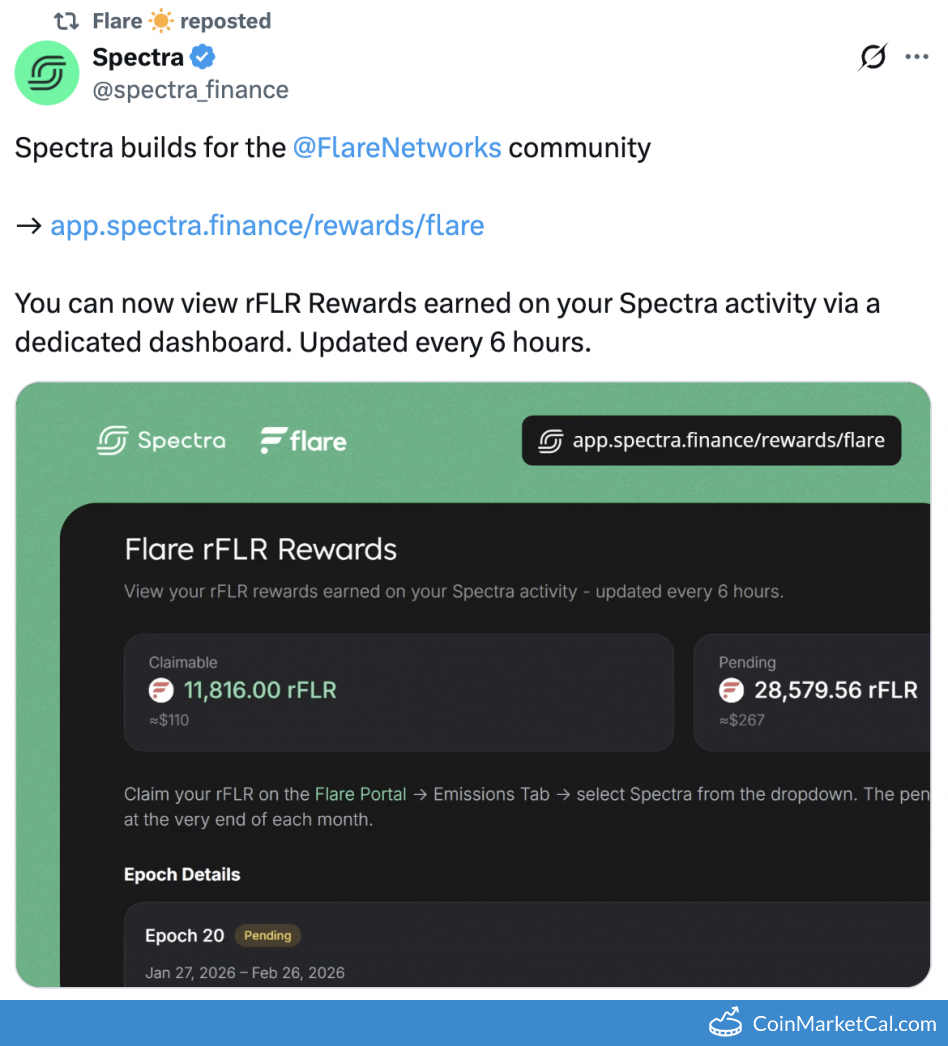Click the repost arrows icon
The image size is (948, 1046).
tap(66, 20)
